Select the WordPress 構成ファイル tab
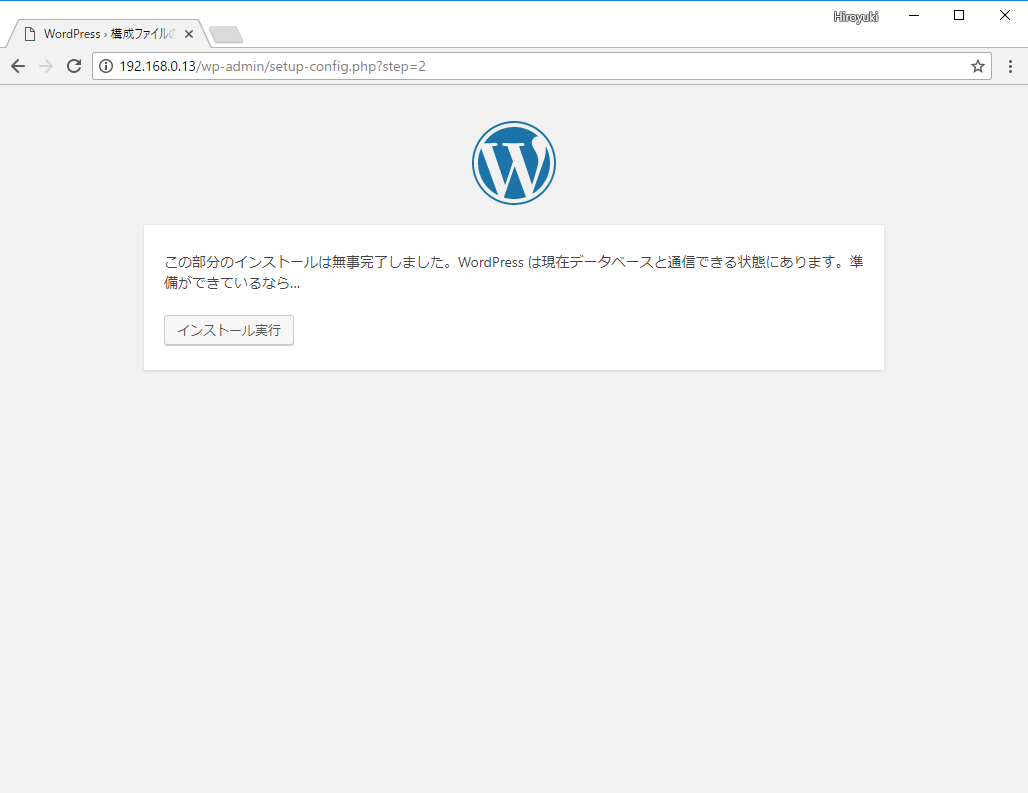 [x=108, y=33]
